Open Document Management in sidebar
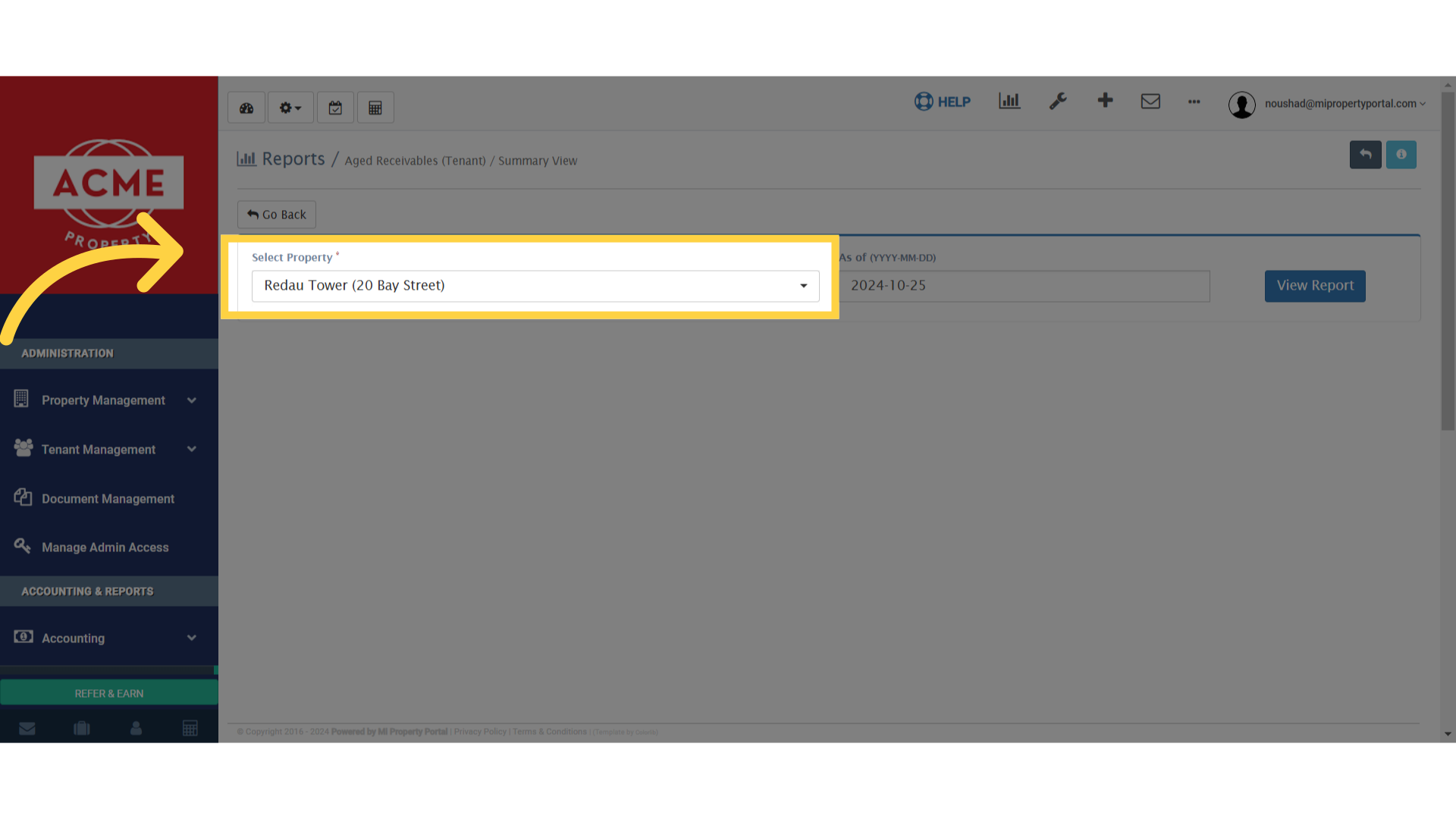 pos(108,499)
